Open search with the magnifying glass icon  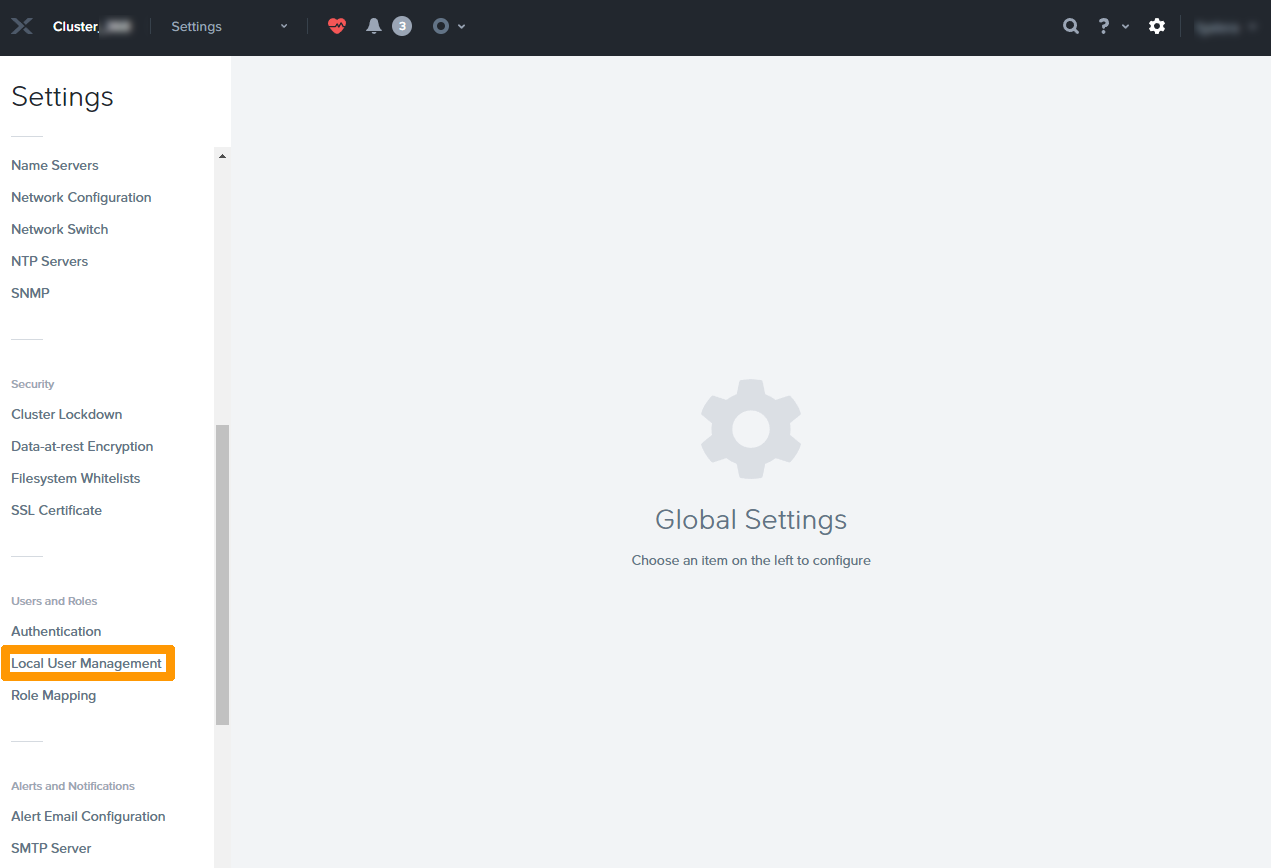1071,27
